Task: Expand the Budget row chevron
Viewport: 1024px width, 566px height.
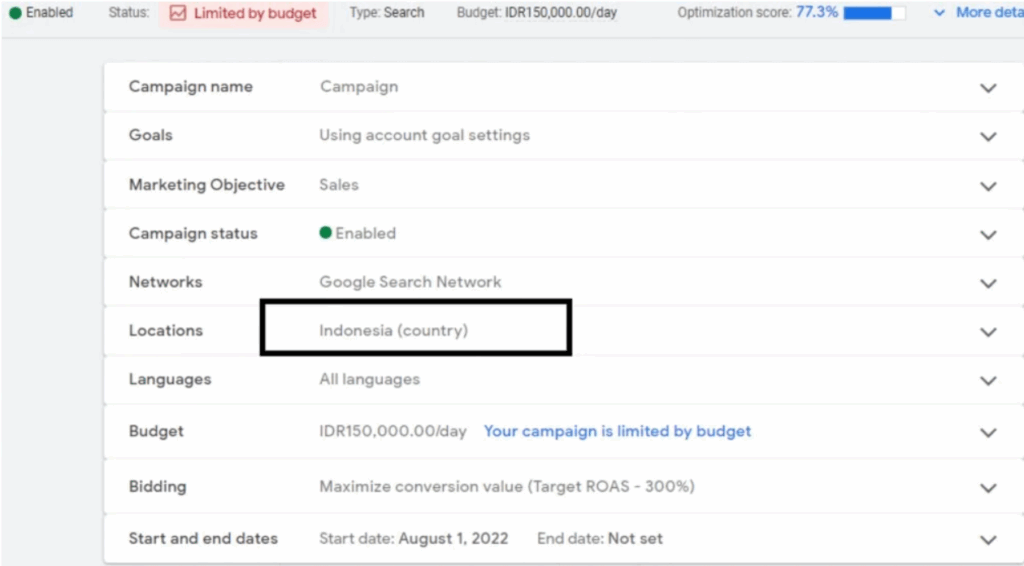Action: pos(988,433)
